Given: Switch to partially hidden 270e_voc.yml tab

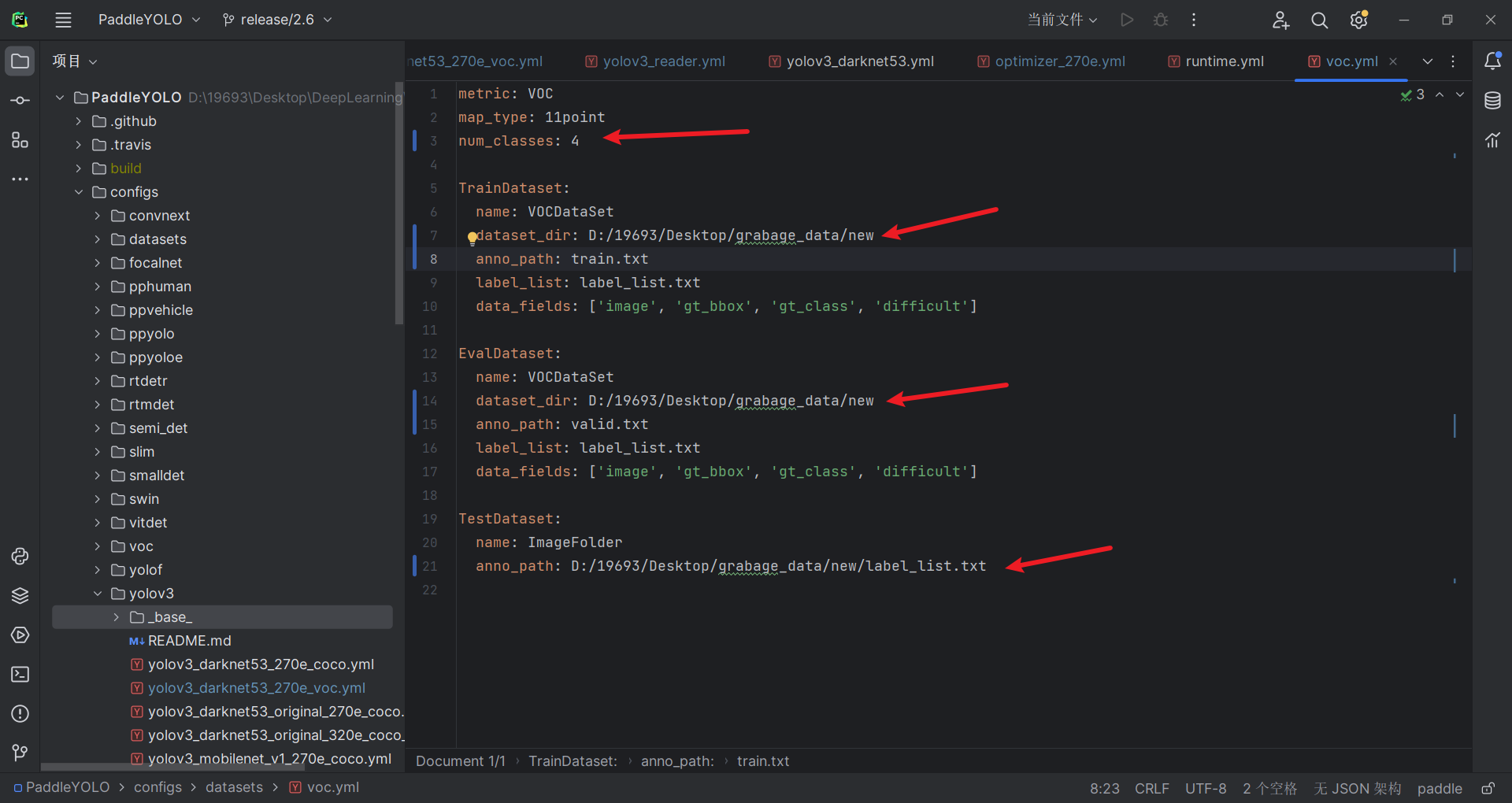Looking at the screenshot, I should point(476,61).
